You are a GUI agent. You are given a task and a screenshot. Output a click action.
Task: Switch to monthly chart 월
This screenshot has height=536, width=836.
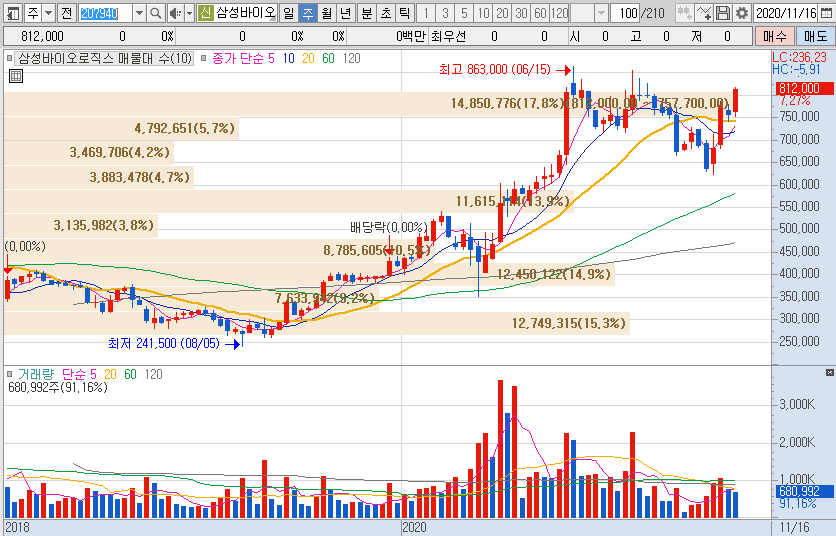tap(327, 13)
